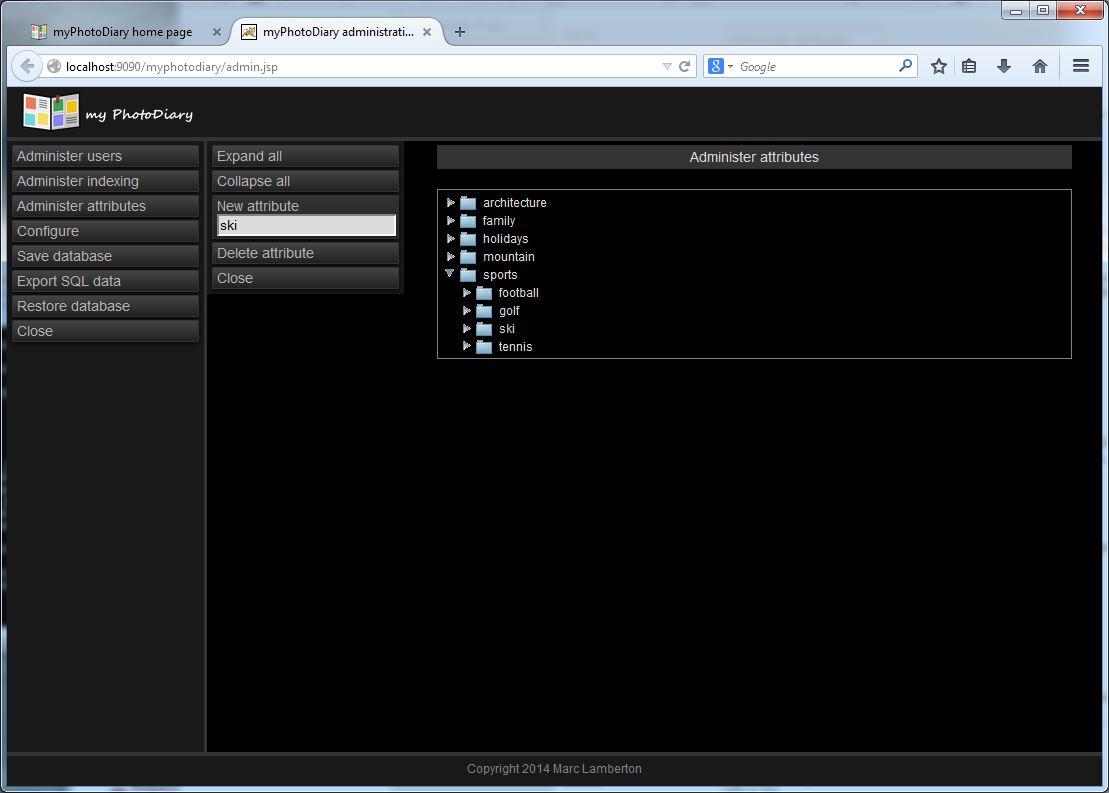
Task: Close the myPhotoDiary administration tab
Action: (x=426, y=32)
